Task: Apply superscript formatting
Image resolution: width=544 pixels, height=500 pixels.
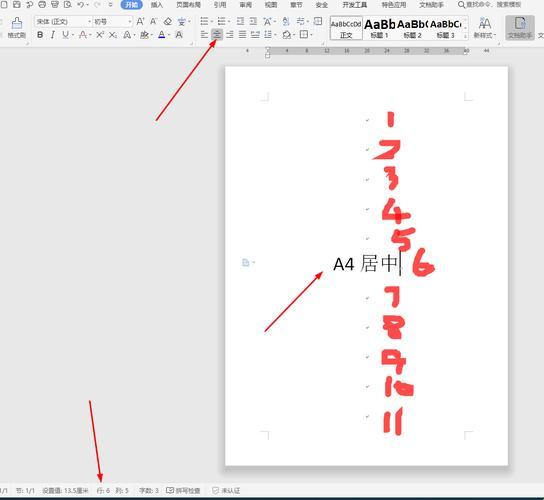Action: tap(100, 35)
